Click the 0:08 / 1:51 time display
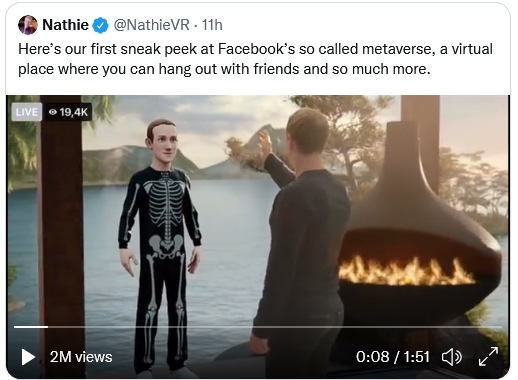 coord(393,357)
